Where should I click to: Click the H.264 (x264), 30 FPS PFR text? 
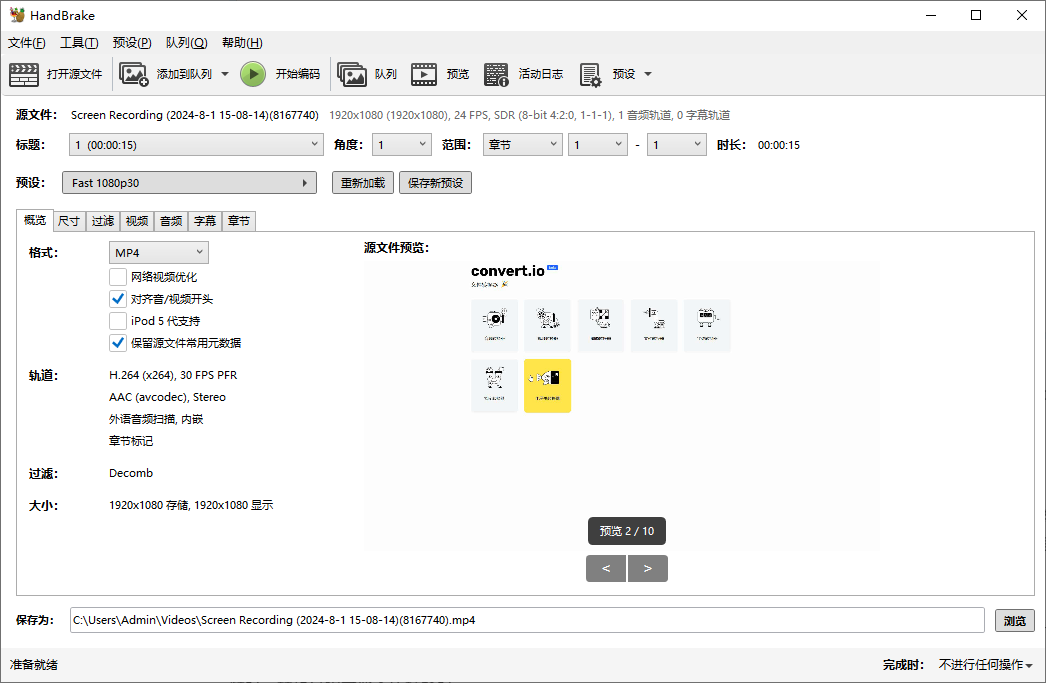[173, 375]
